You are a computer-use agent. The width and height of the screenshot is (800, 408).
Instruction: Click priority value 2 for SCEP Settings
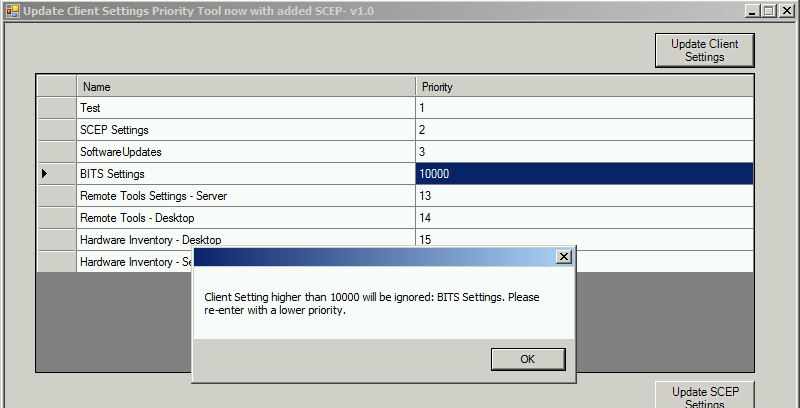(x=582, y=130)
